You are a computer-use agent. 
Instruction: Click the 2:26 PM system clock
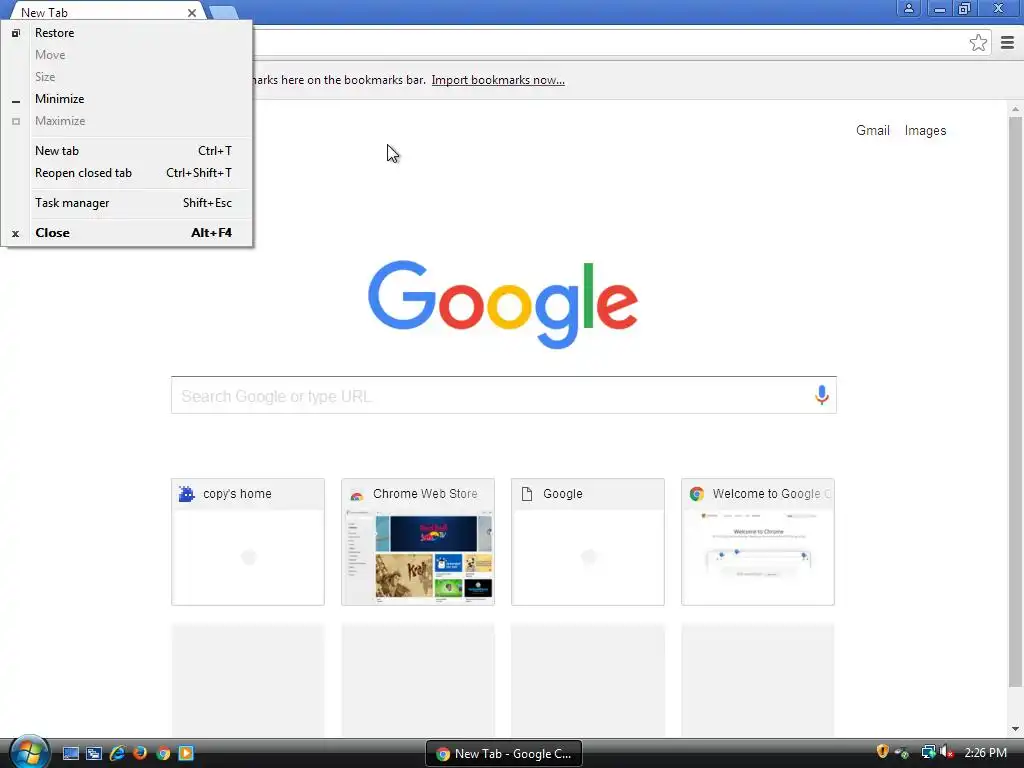click(985, 753)
